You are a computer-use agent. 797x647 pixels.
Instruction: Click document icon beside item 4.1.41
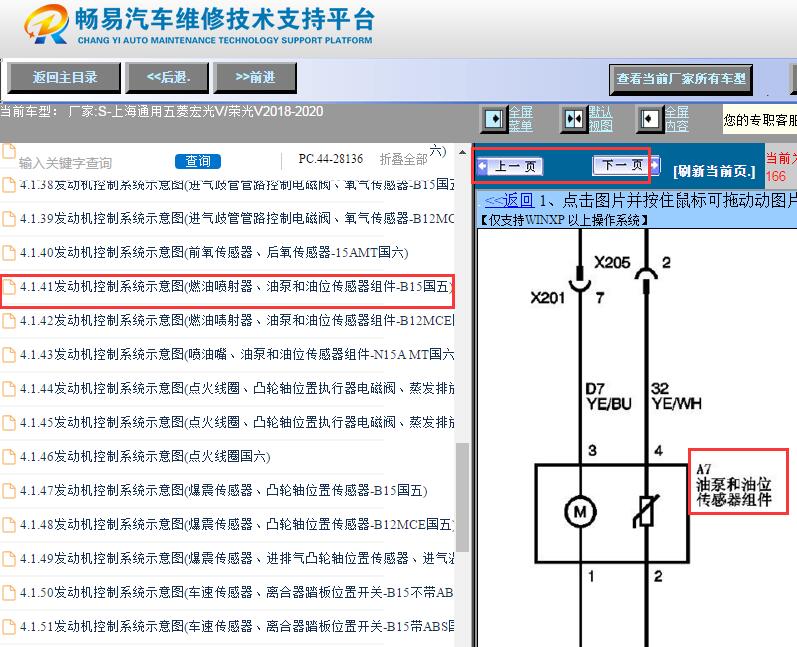tap(9, 287)
